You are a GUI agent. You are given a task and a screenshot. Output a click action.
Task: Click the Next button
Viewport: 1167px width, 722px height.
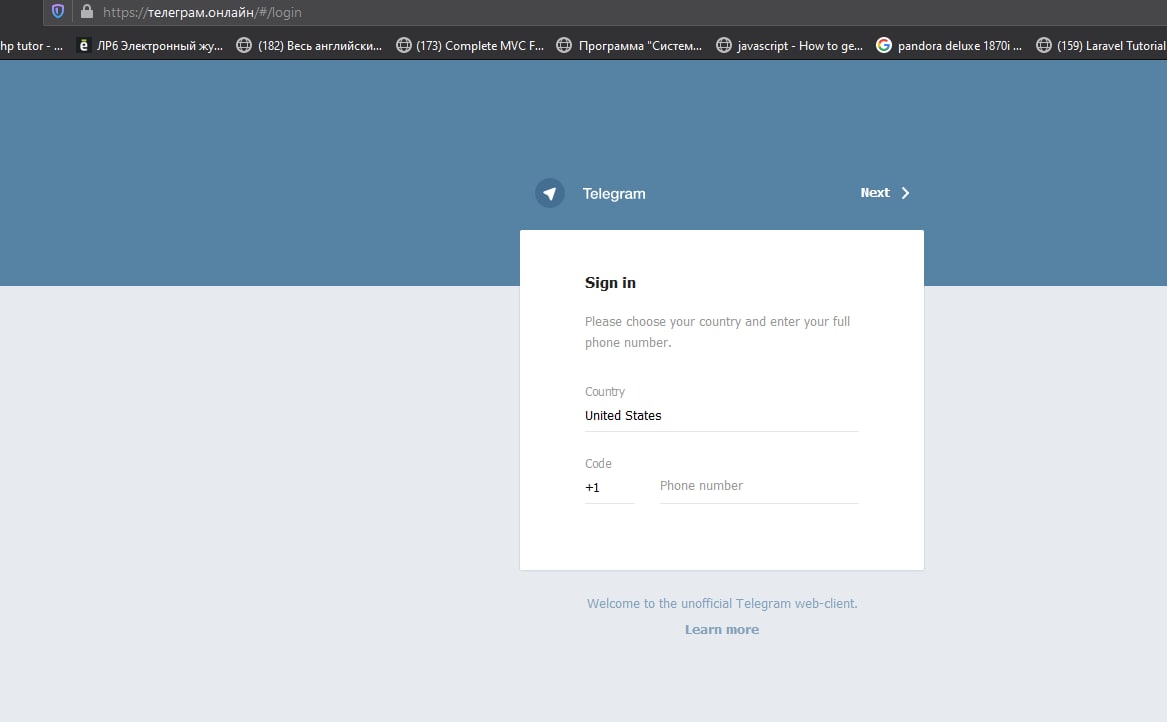(885, 193)
